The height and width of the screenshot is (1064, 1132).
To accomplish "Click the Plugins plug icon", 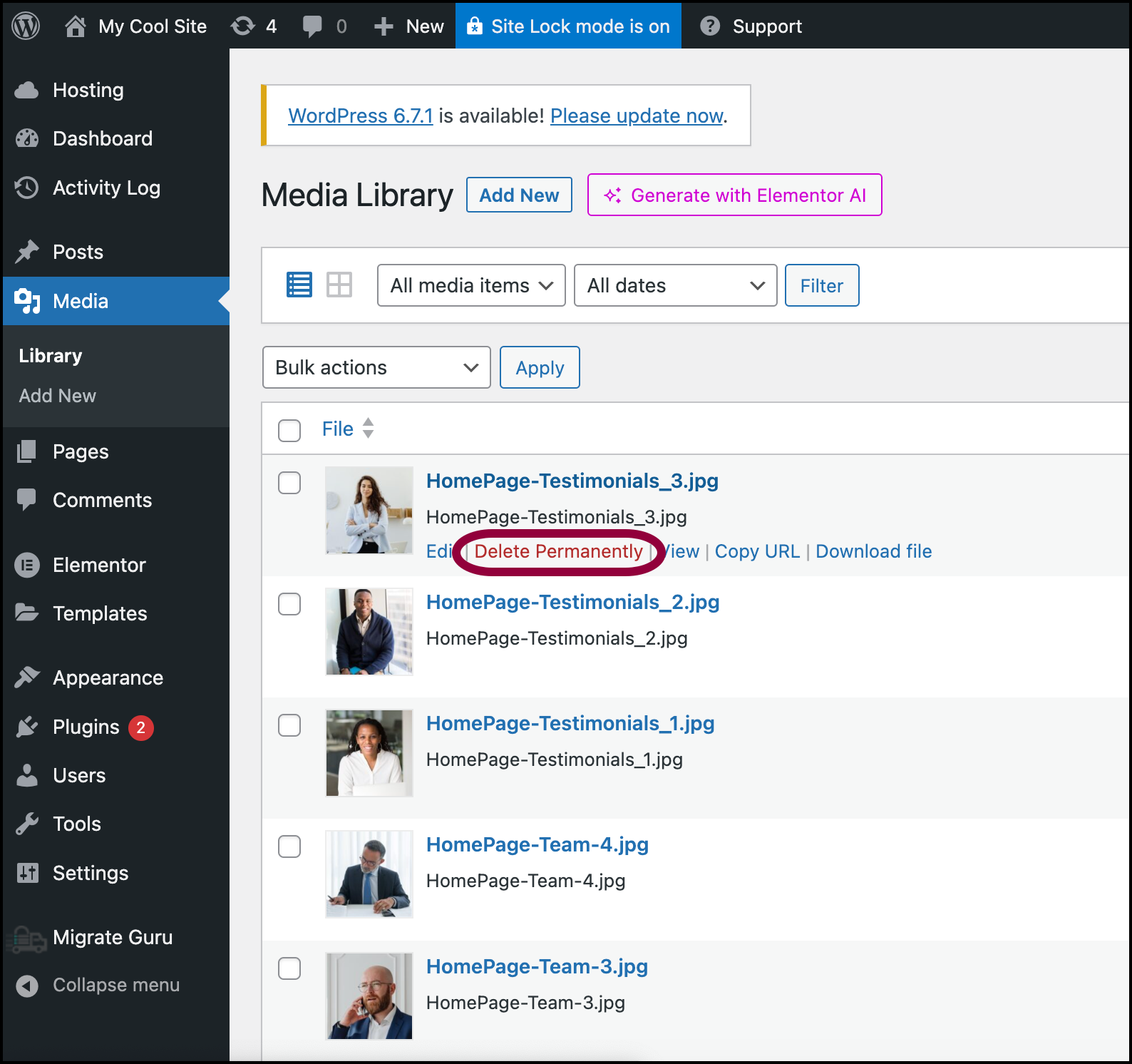I will 27,727.
